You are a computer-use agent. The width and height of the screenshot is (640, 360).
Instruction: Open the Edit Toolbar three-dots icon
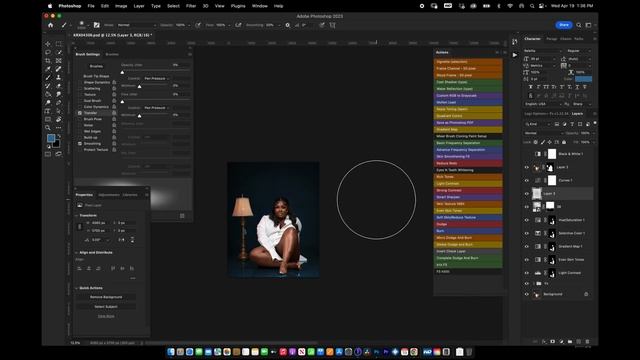tap(59, 128)
